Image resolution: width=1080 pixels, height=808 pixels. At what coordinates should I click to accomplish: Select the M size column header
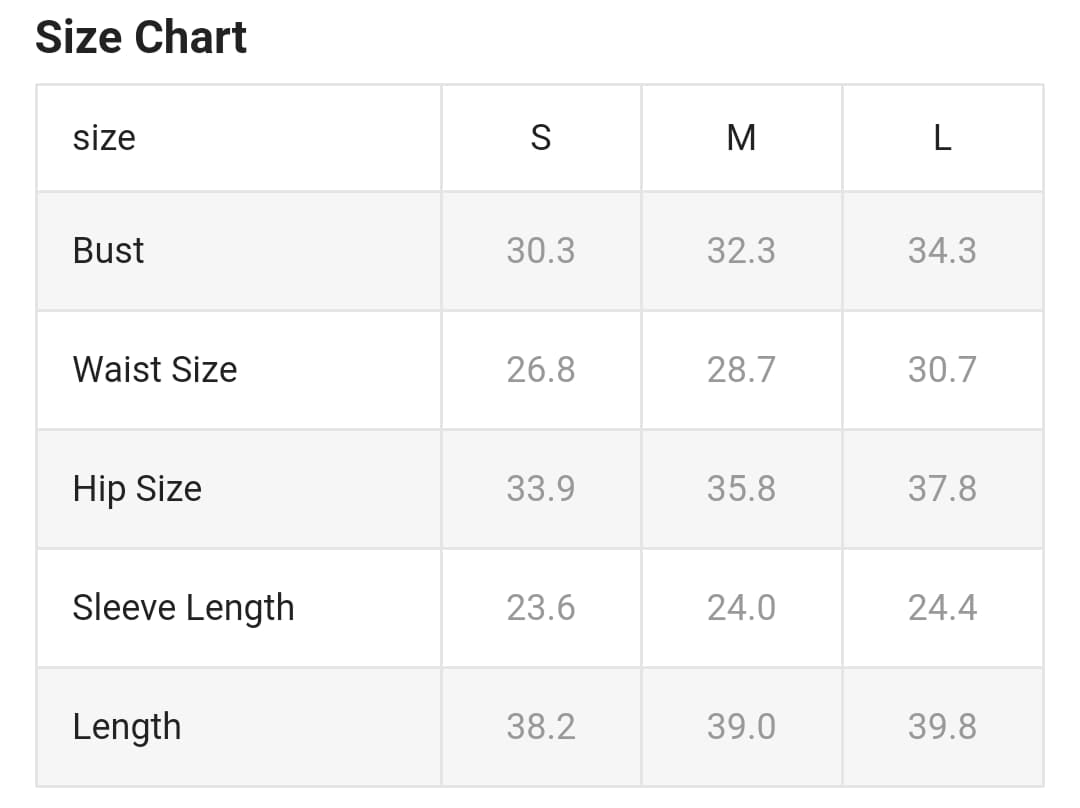(x=741, y=137)
